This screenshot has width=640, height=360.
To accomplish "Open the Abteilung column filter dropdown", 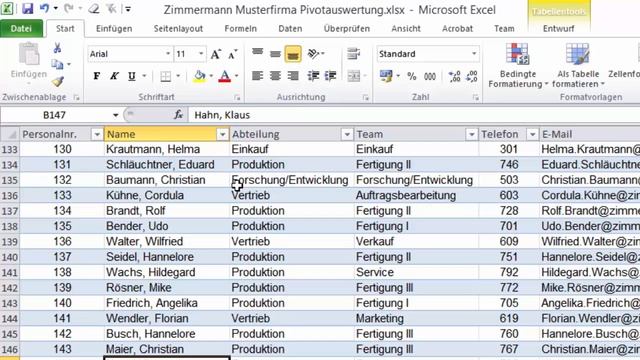I will (347, 134).
